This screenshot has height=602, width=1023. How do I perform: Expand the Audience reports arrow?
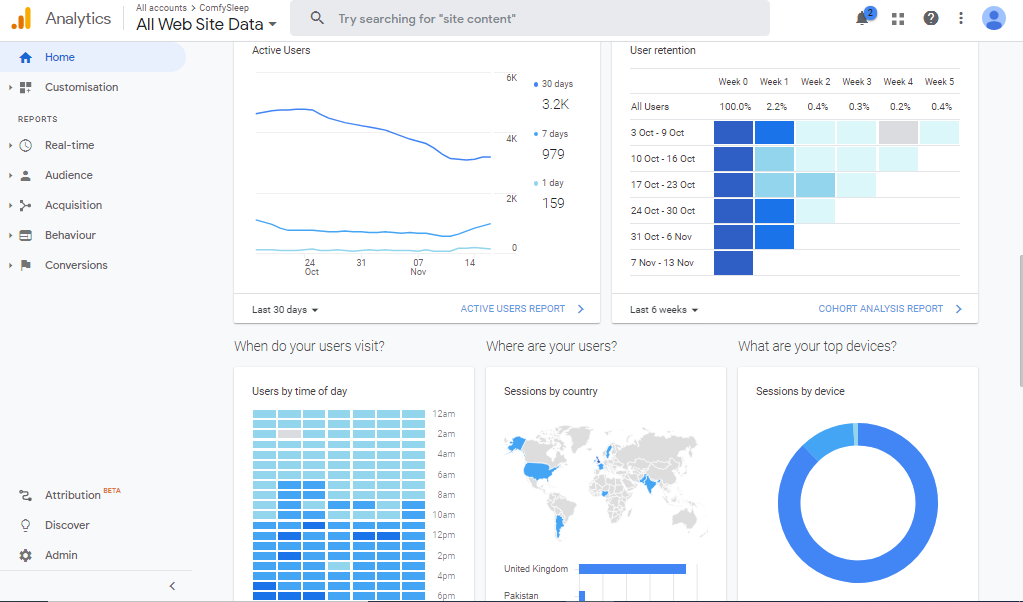pyautogui.click(x=10, y=175)
